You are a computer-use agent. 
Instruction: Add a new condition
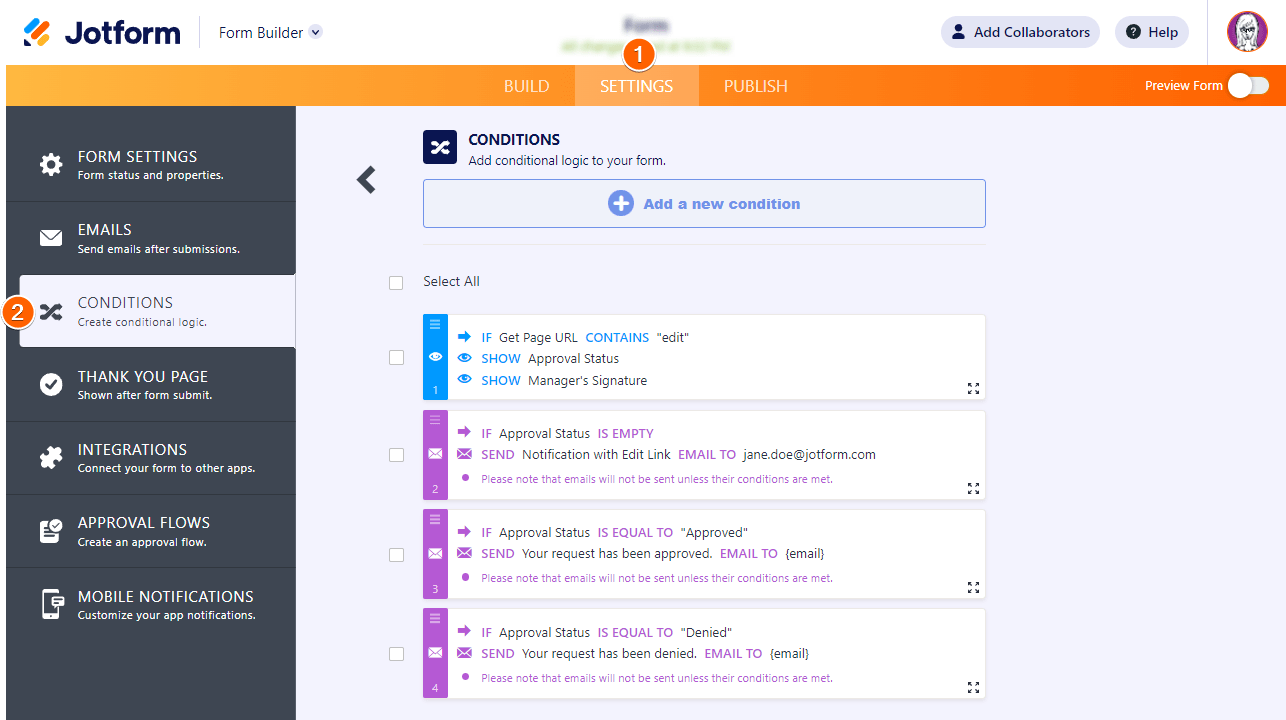pos(704,204)
